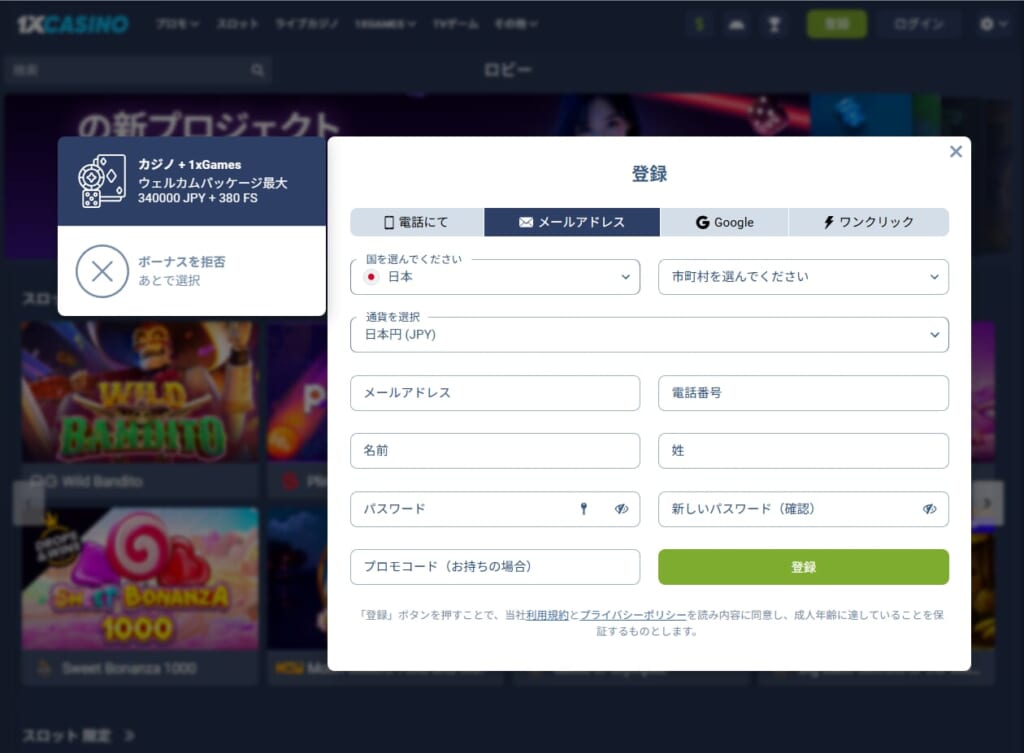The width and height of the screenshot is (1024, 753).
Task: Switch to the ワンクリック tab
Action: click(869, 222)
